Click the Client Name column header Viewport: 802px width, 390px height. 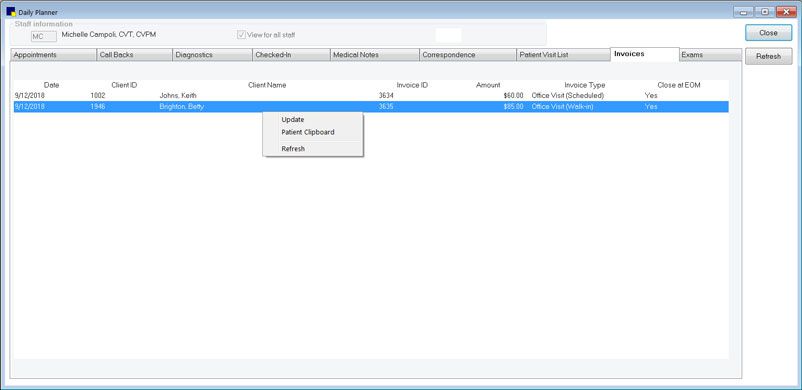tap(267, 85)
